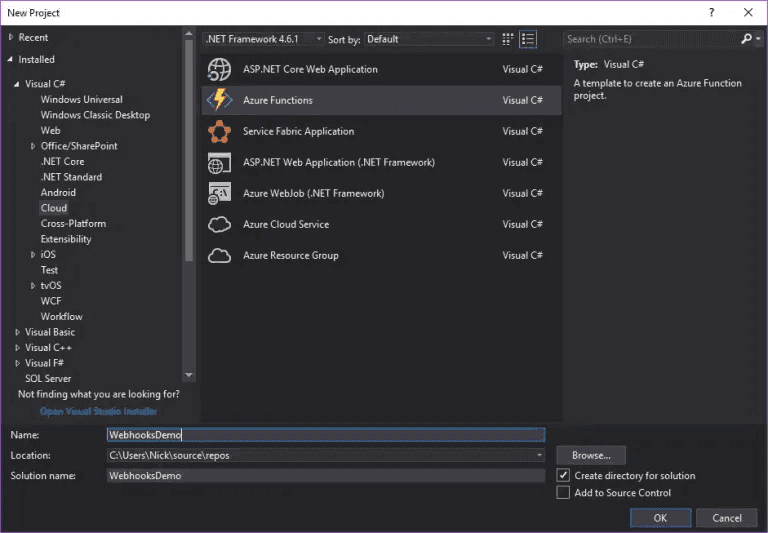768x533 pixels.
Task: Expand the Visual Basic tree node
Action: (x=17, y=332)
